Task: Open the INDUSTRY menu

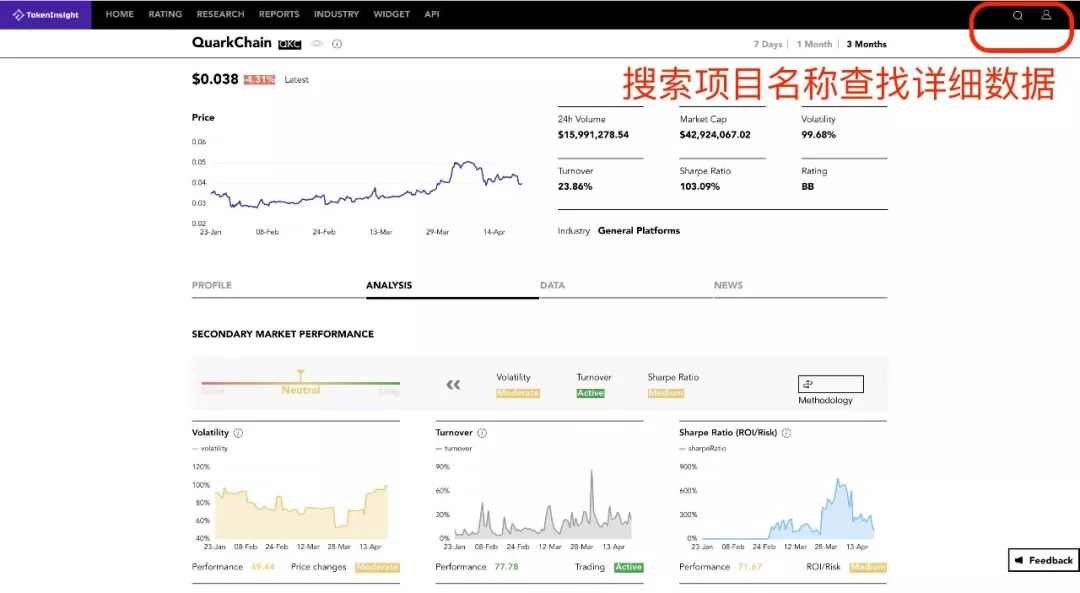Action: coord(336,14)
